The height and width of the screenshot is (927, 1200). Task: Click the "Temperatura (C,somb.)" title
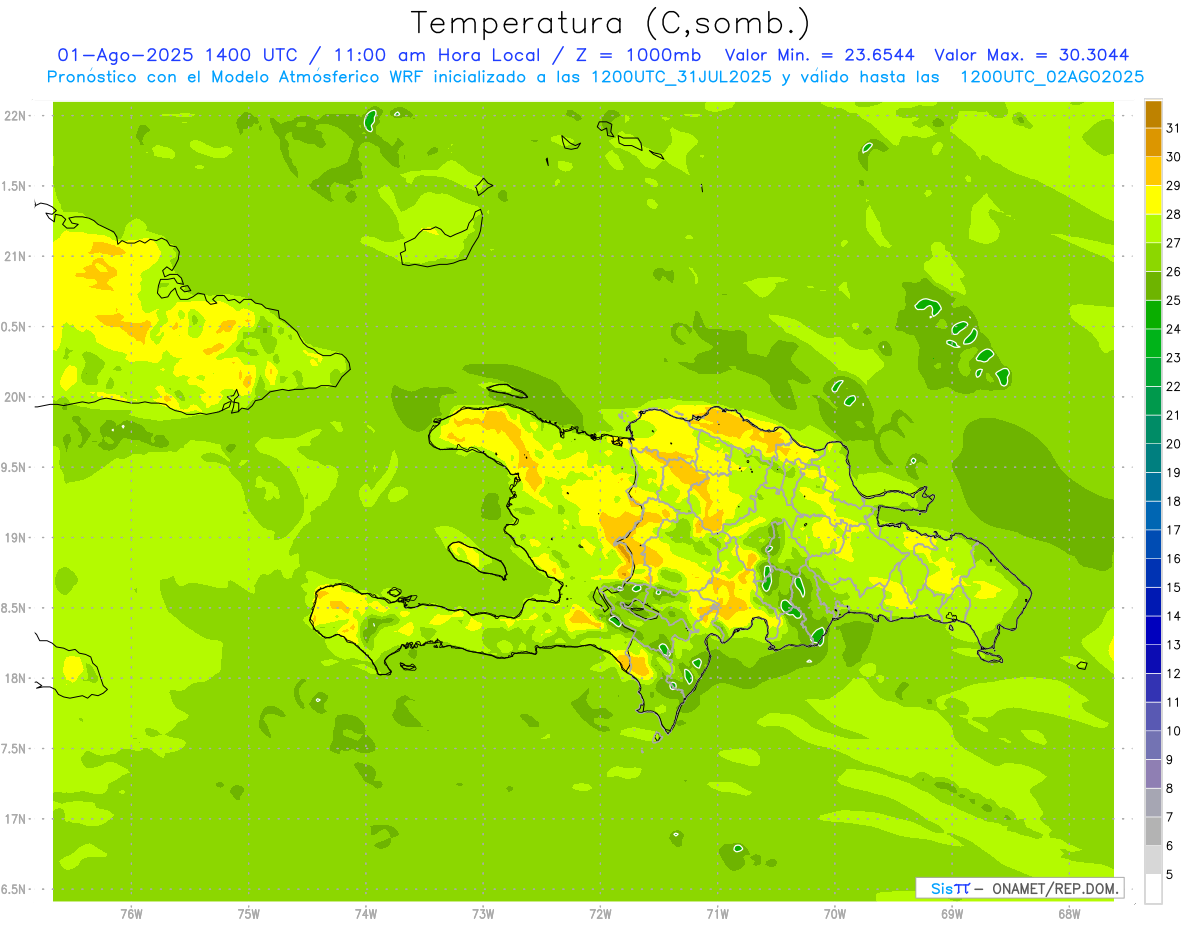tap(611, 23)
